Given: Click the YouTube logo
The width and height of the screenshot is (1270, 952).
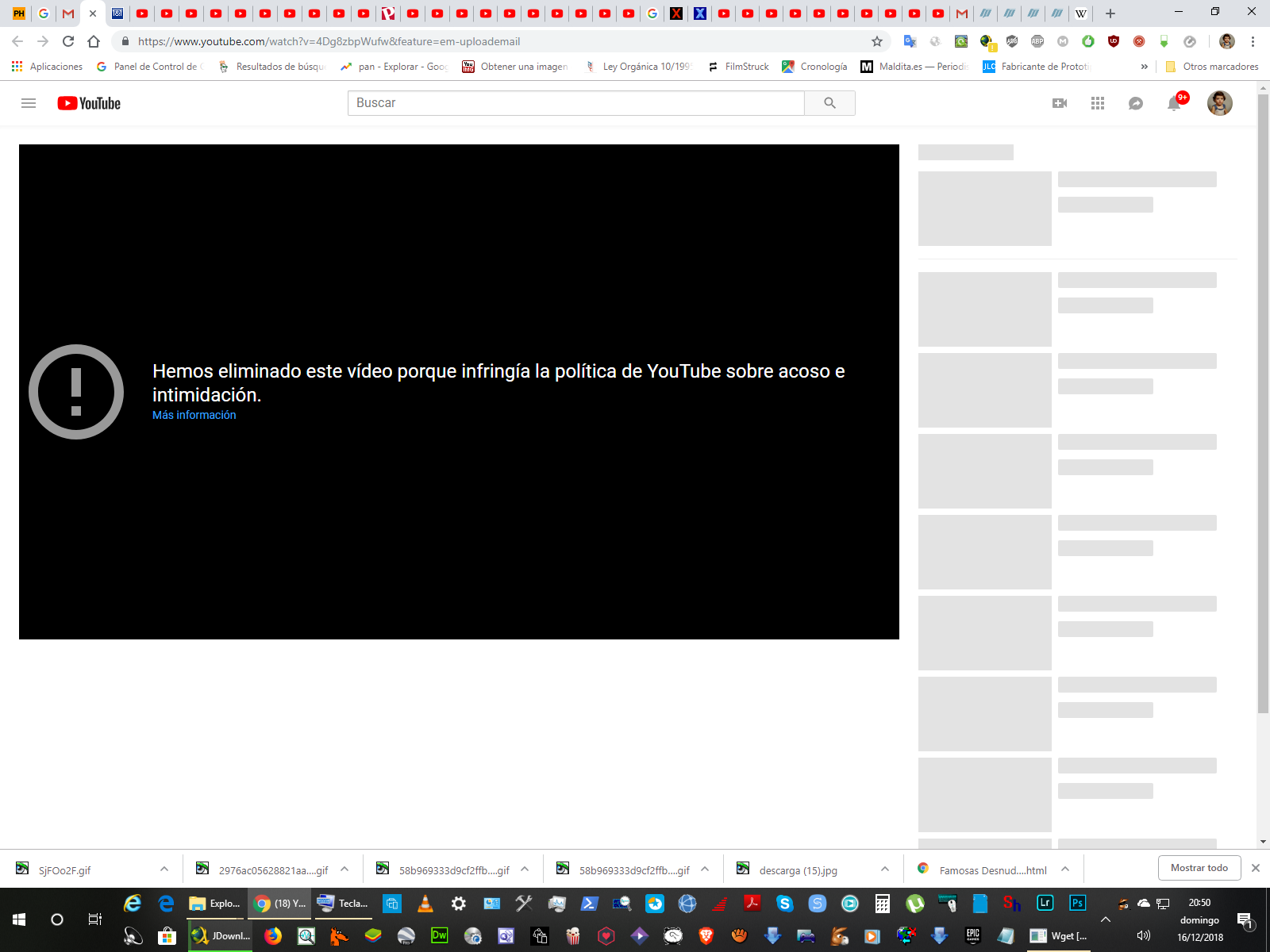Looking at the screenshot, I should coord(89,103).
